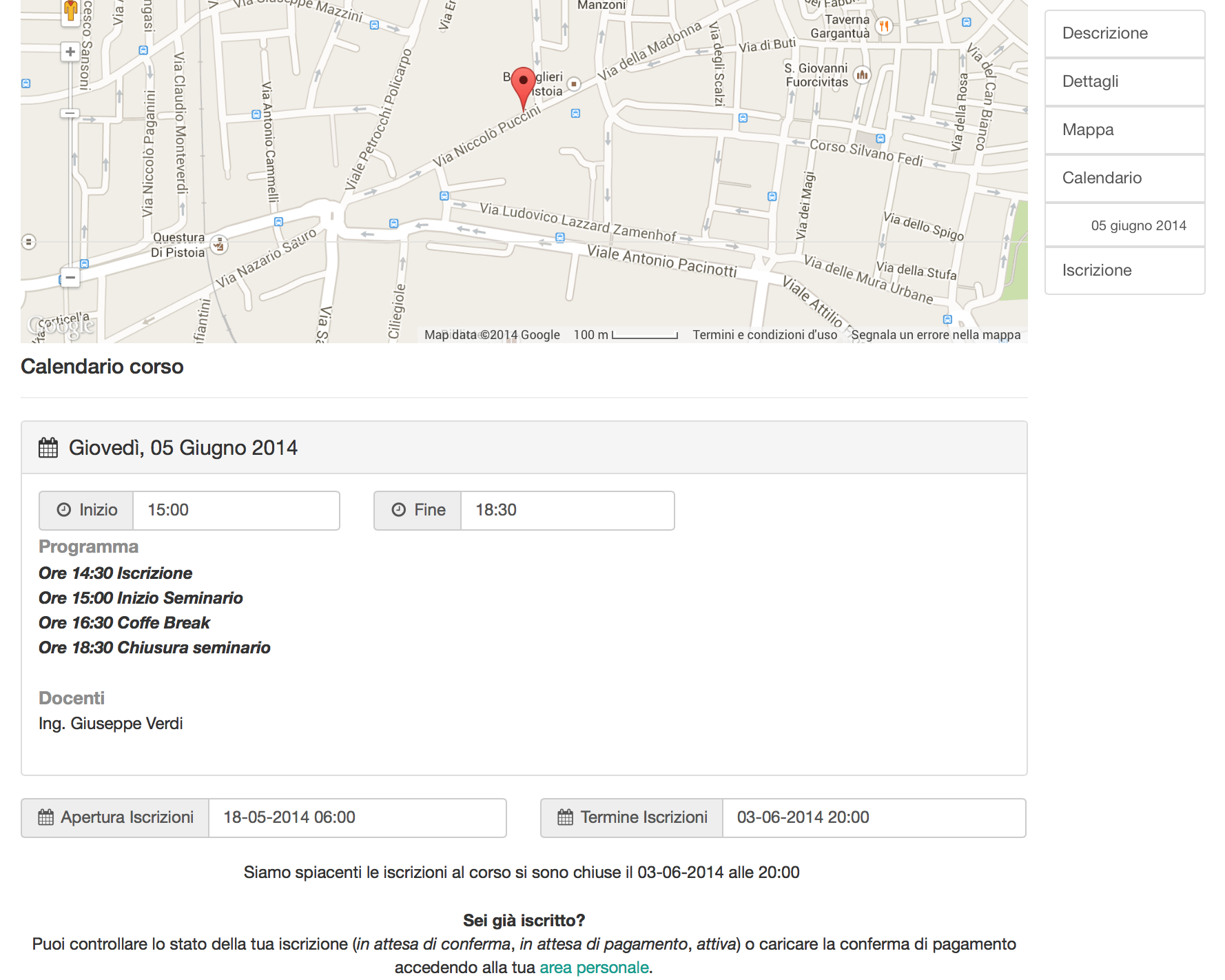Click the Questura Di Pistoia map icon

tap(219, 245)
